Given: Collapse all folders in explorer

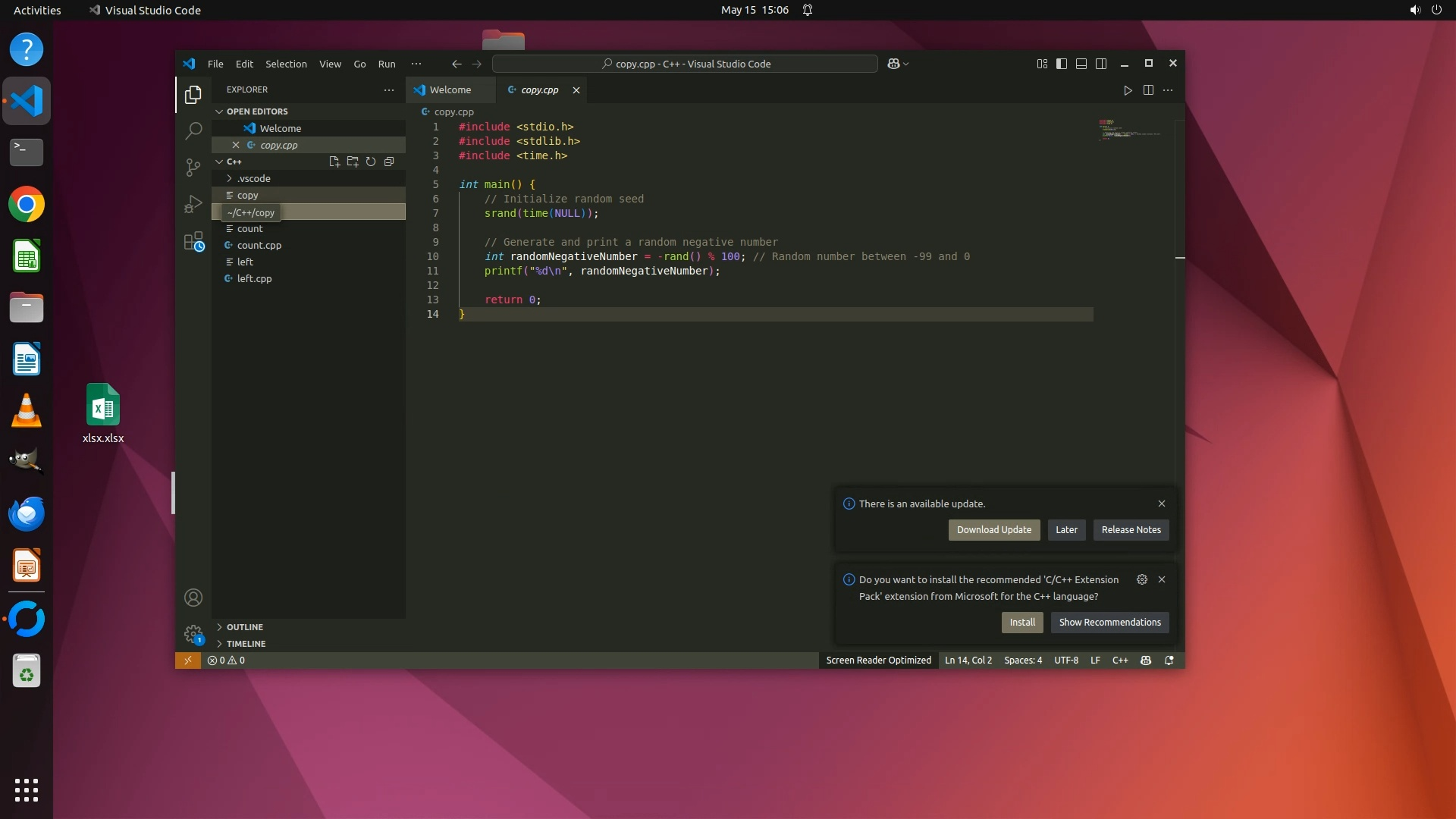Looking at the screenshot, I should coord(389,162).
